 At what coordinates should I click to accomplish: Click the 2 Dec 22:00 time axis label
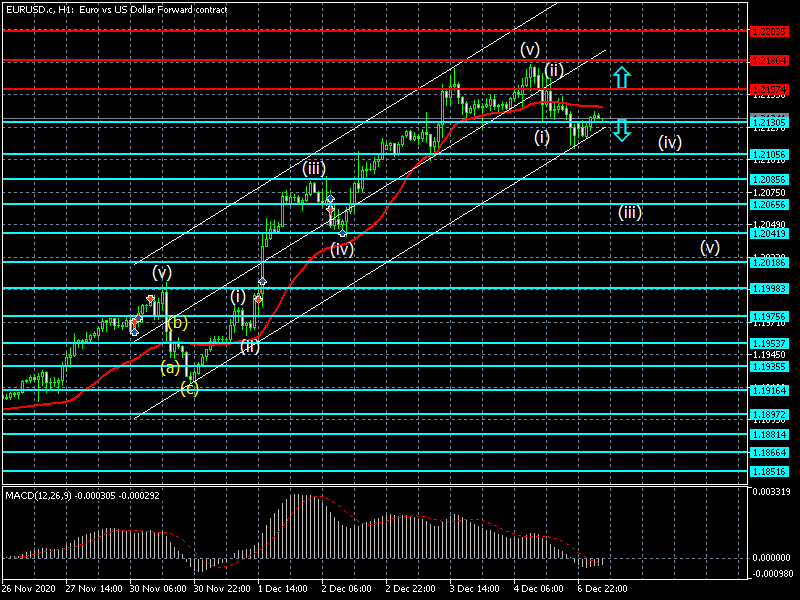click(411, 589)
